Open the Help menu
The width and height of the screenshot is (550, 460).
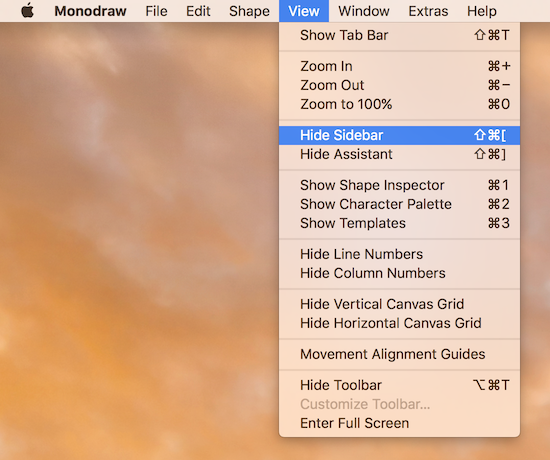[482, 11]
